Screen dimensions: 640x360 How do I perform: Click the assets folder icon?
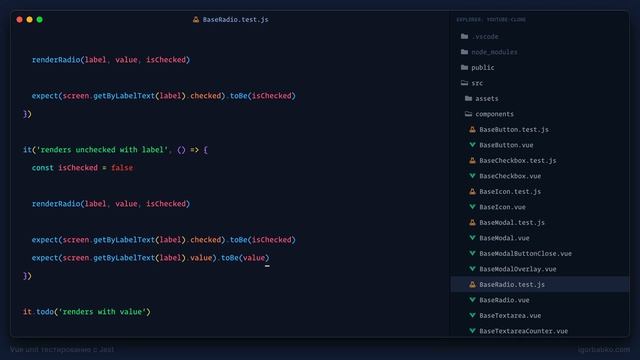click(468, 98)
